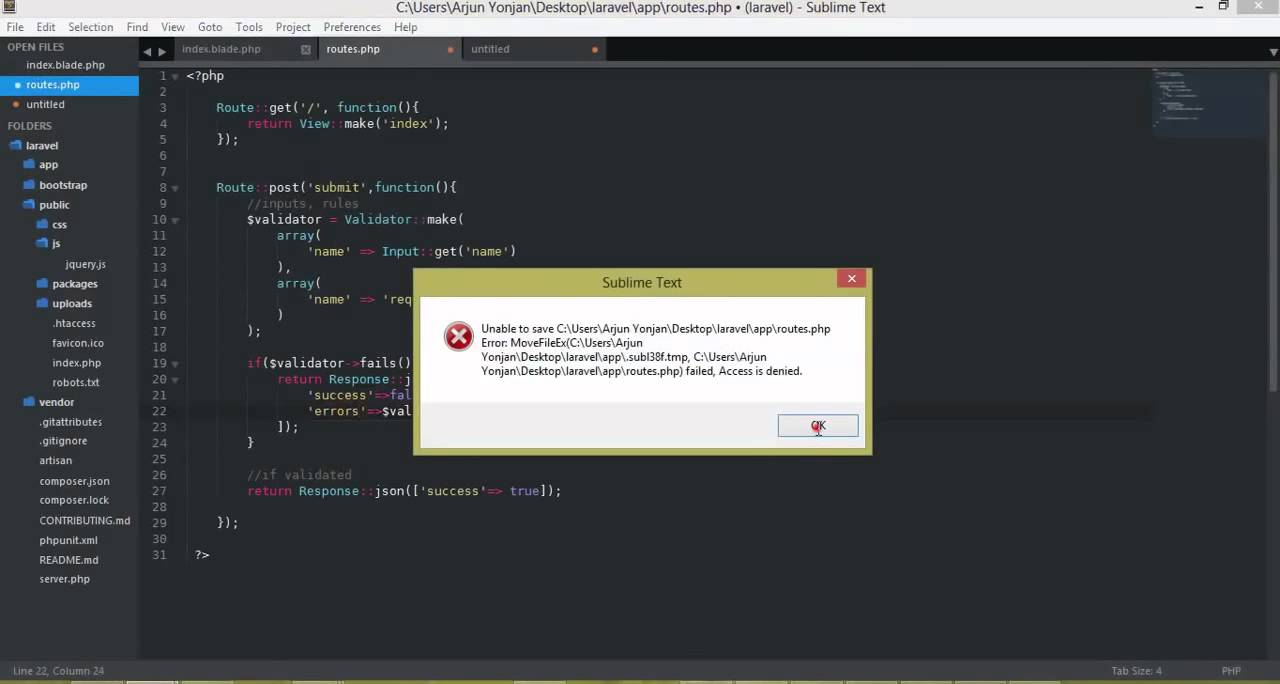Expand the css folder
Screen dimensions: 1280x684
(59, 225)
